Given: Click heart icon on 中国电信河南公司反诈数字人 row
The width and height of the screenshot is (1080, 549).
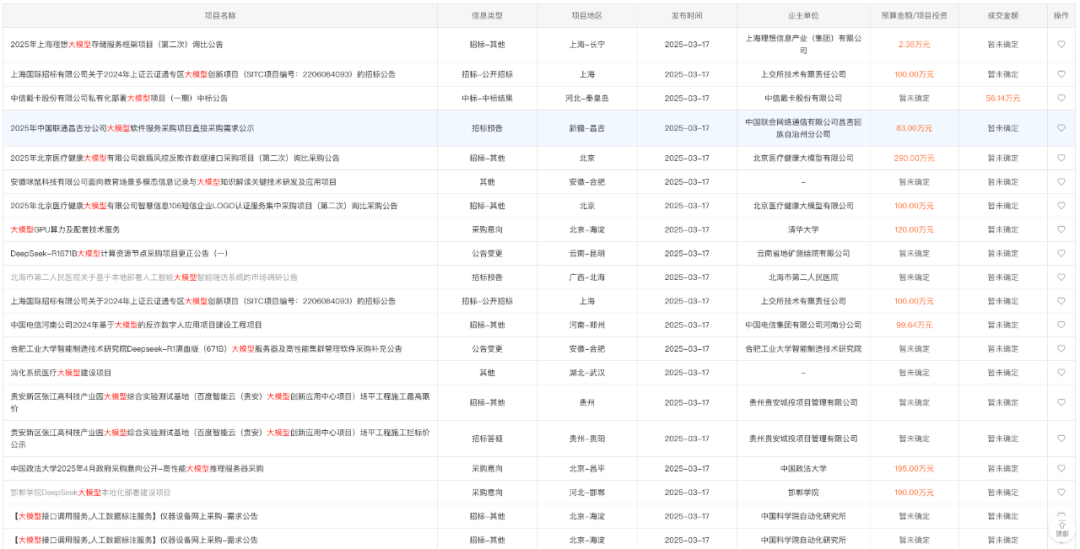Looking at the screenshot, I should pyautogui.click(x=1061, y=324).
